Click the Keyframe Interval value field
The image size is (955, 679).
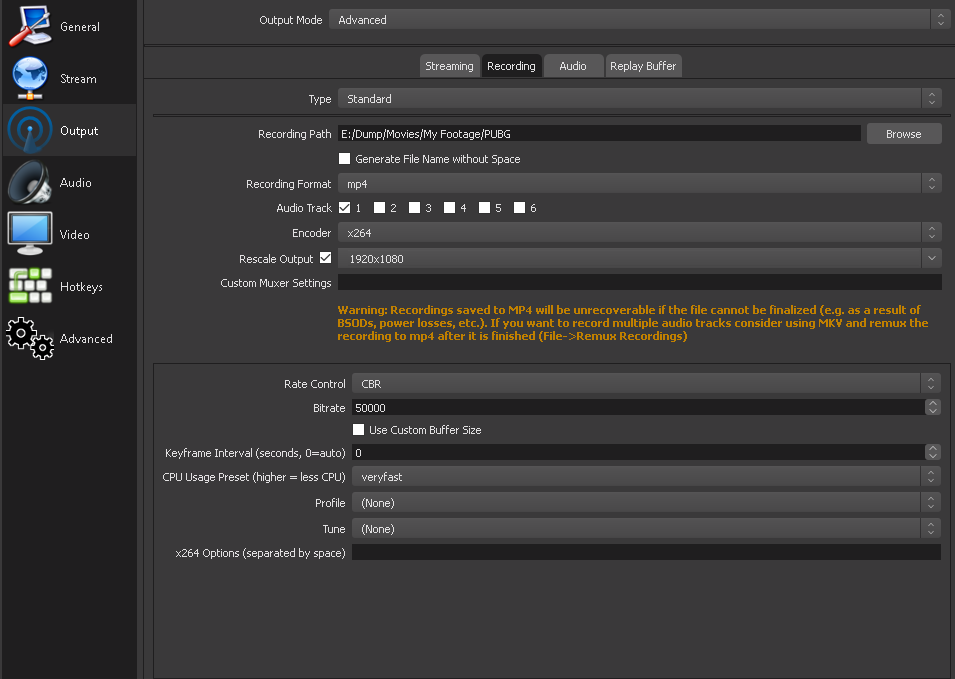pyautogui.click(x=638, y=452)
